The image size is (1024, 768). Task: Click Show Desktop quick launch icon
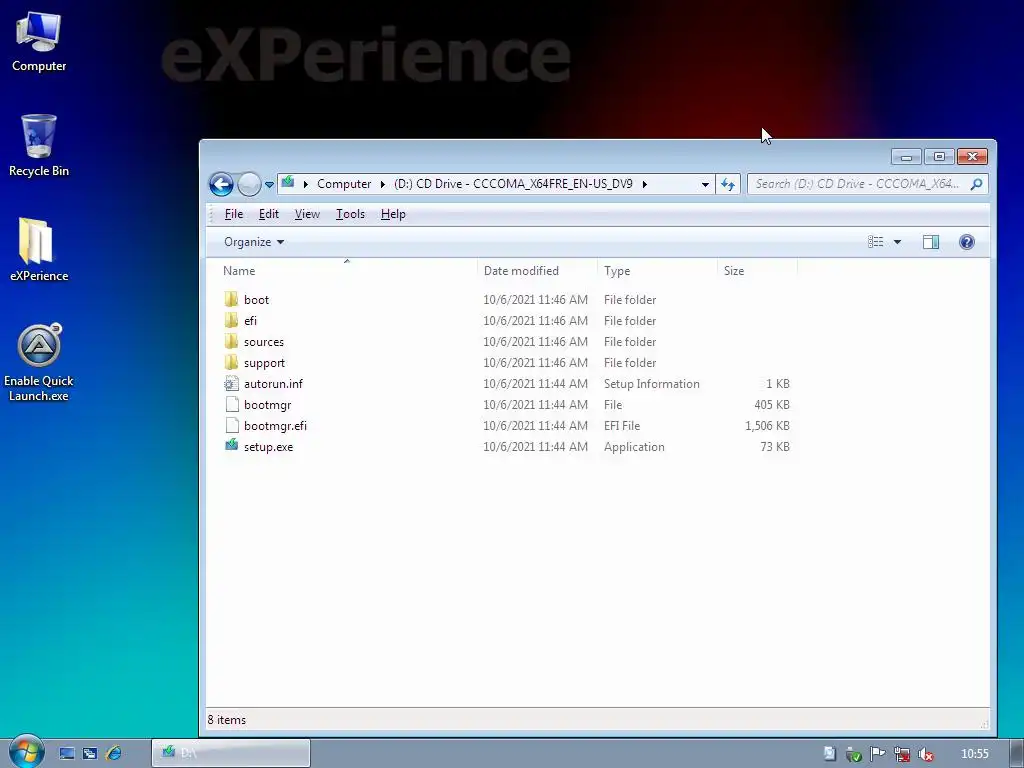click(67, 754)
